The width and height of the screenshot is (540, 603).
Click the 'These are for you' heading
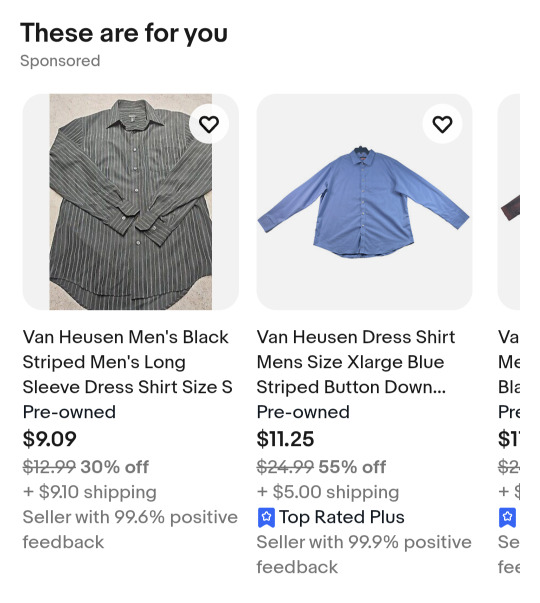click(124, 33)
